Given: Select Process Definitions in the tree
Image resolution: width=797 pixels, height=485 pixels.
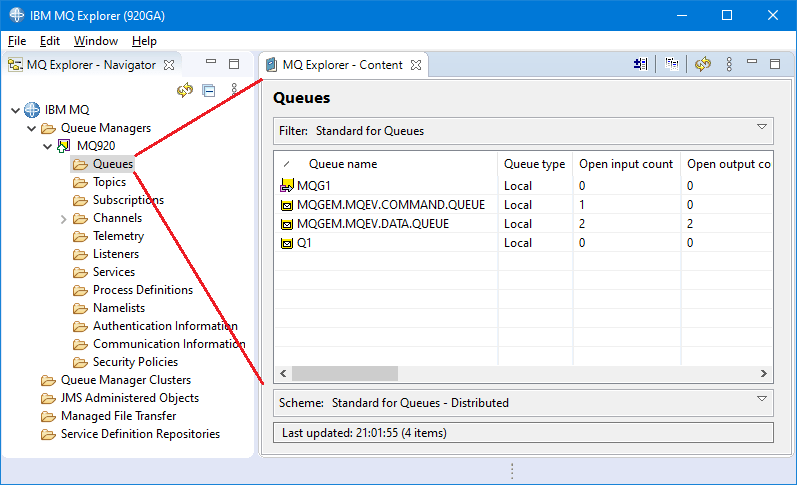Looking at the screenshot, I should coord(143,290).
